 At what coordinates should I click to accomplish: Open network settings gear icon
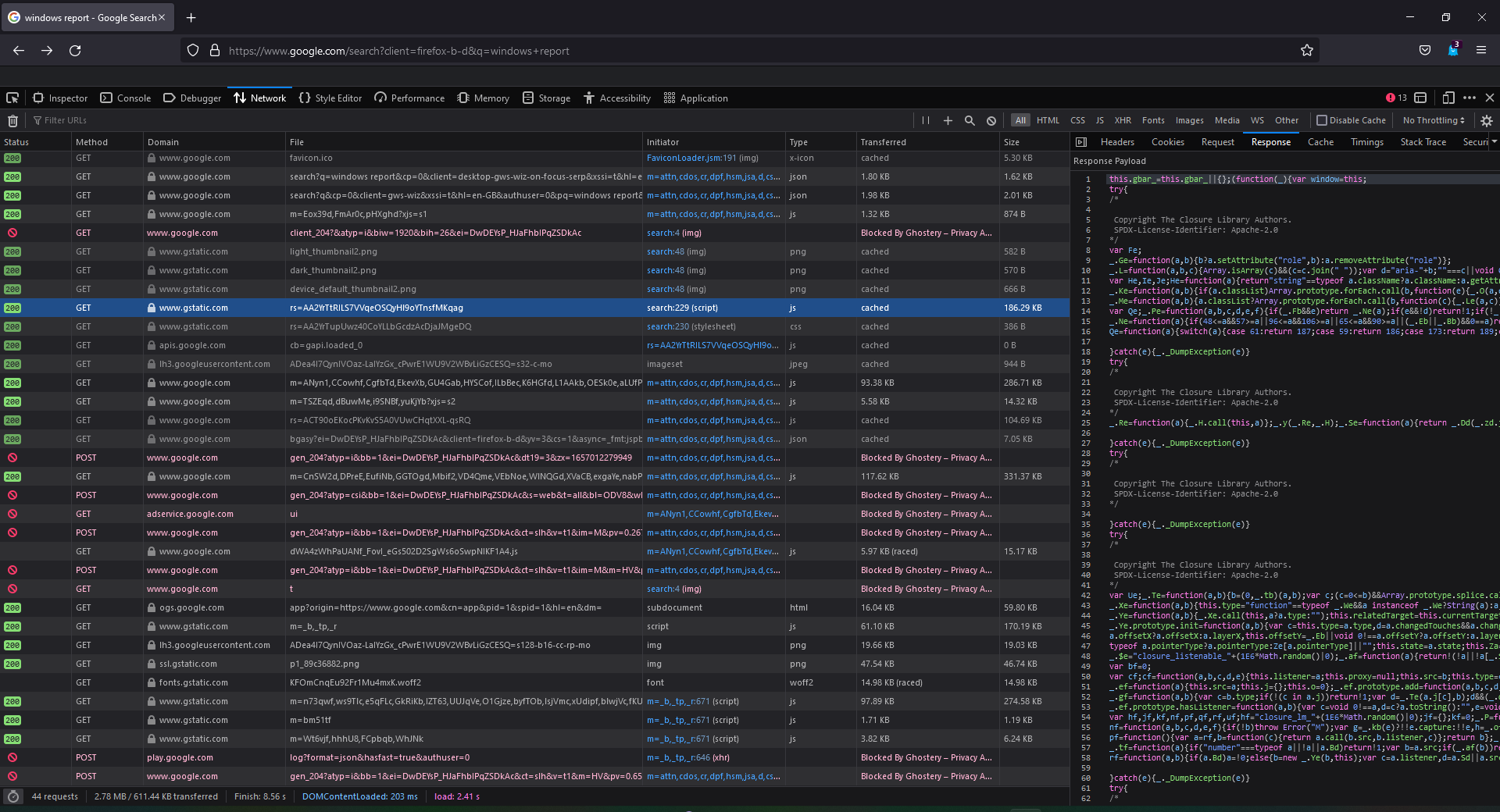[x=1487, y=121]
